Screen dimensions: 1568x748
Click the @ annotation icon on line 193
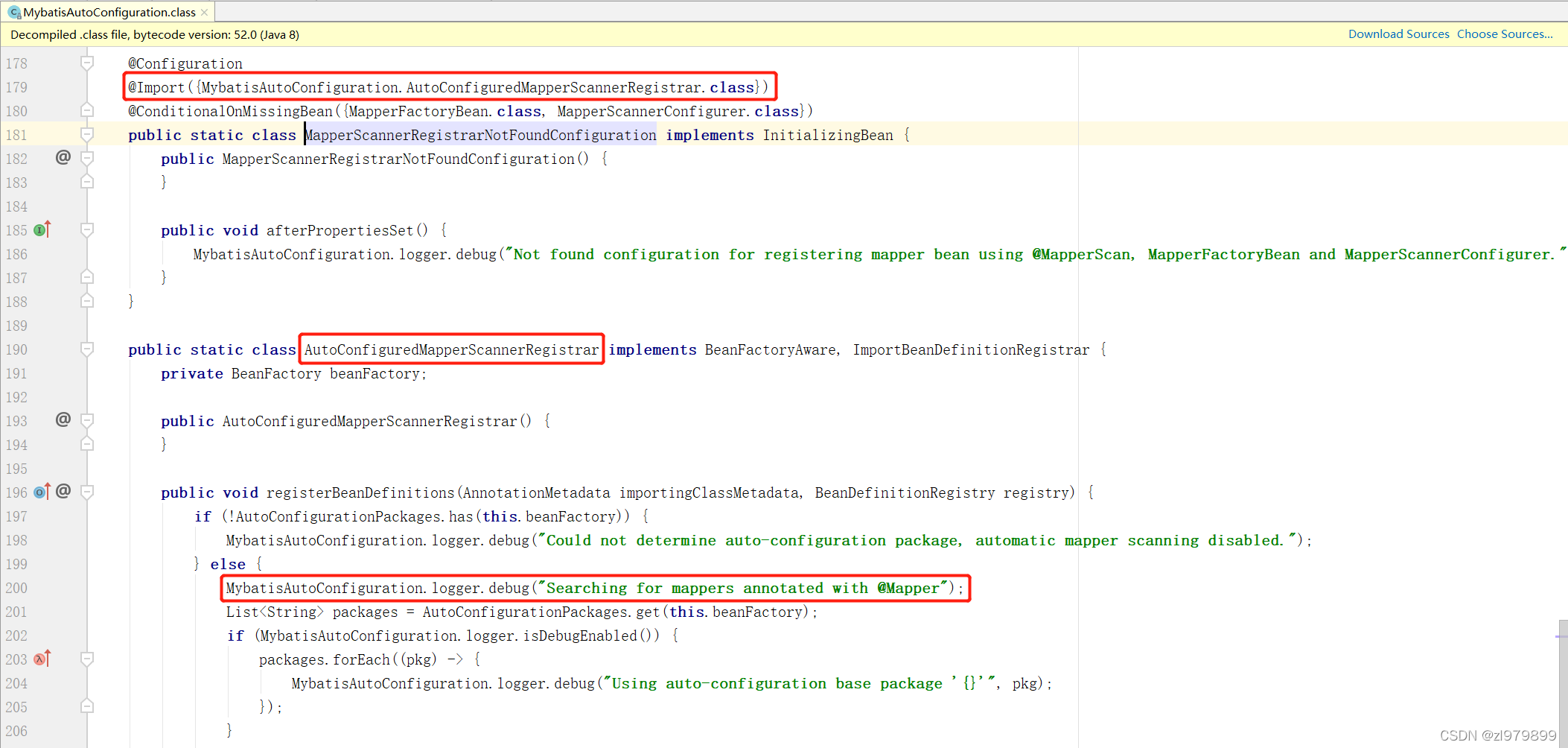(63, 419)
